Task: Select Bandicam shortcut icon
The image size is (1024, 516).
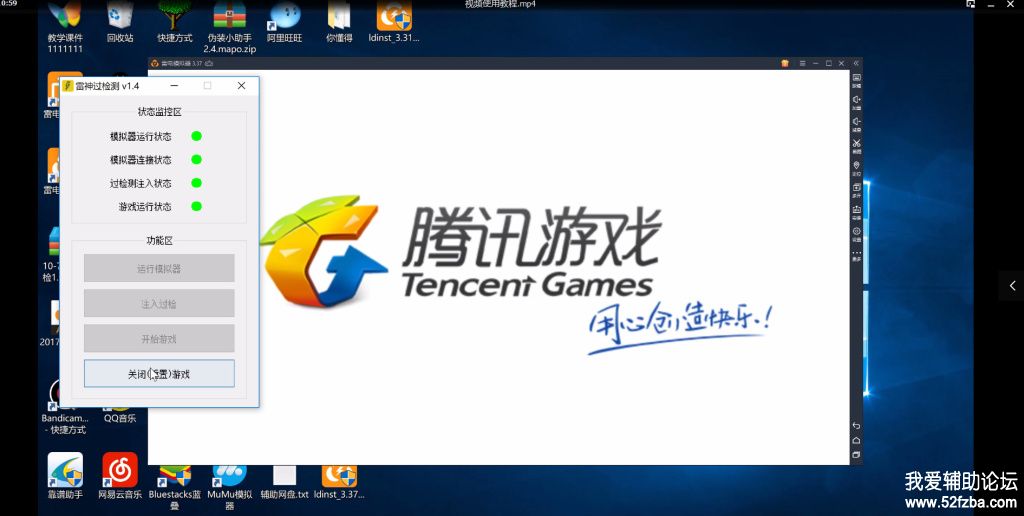Action: 65,406
